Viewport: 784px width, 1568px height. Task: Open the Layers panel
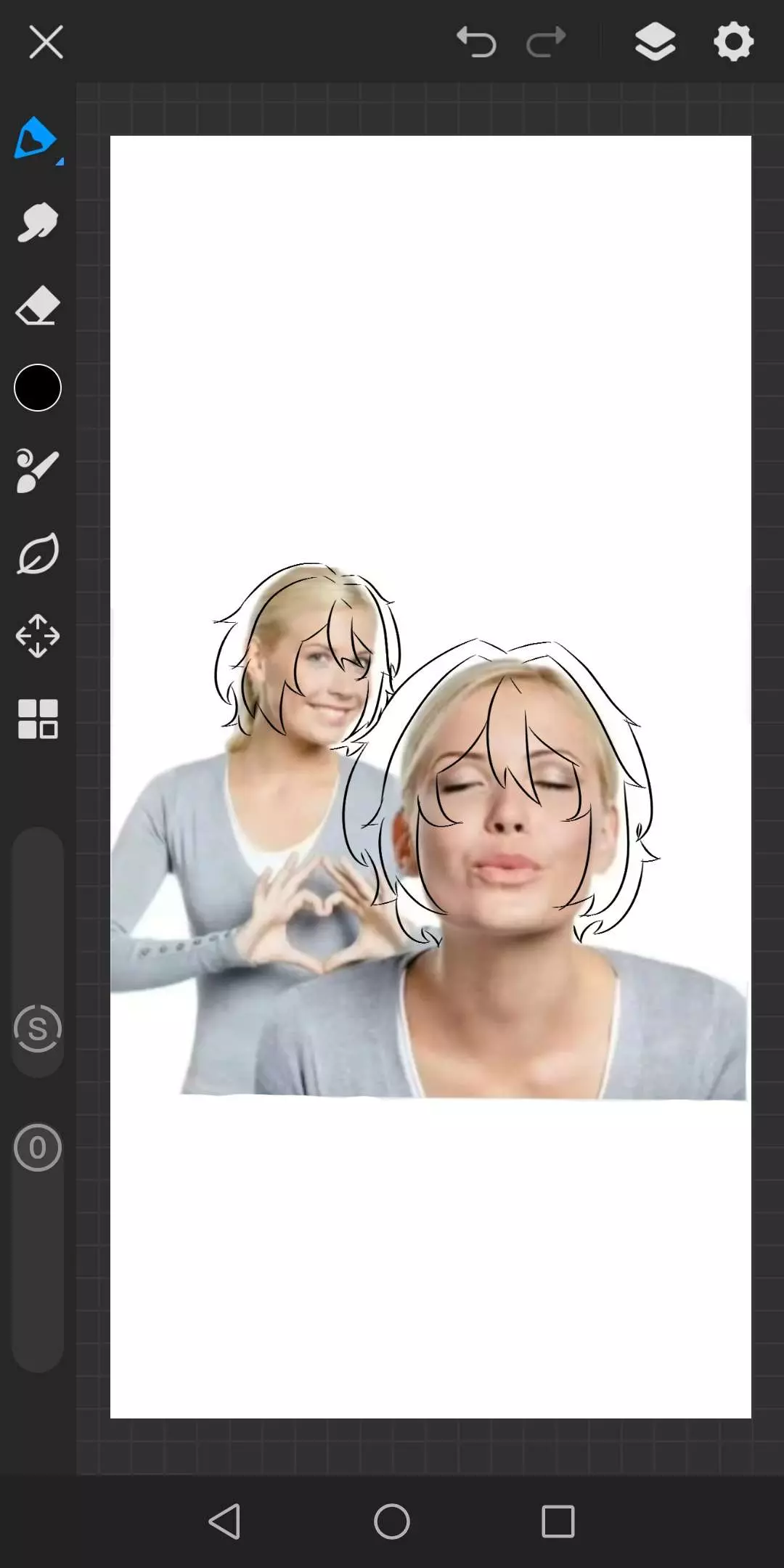655,41
